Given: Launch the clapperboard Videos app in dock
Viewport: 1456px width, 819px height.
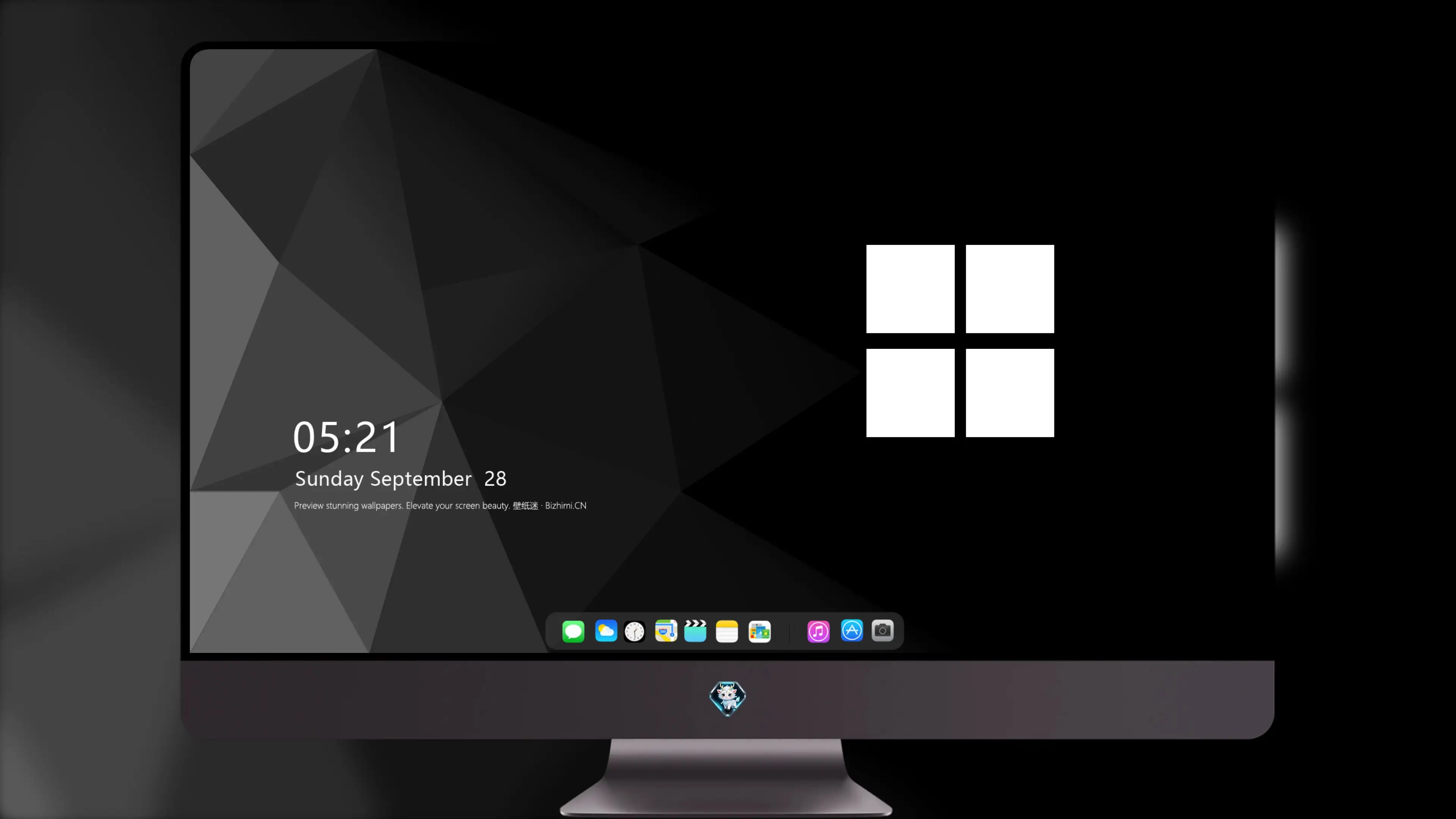Looking at the screenshot, I should click(695, 631).
